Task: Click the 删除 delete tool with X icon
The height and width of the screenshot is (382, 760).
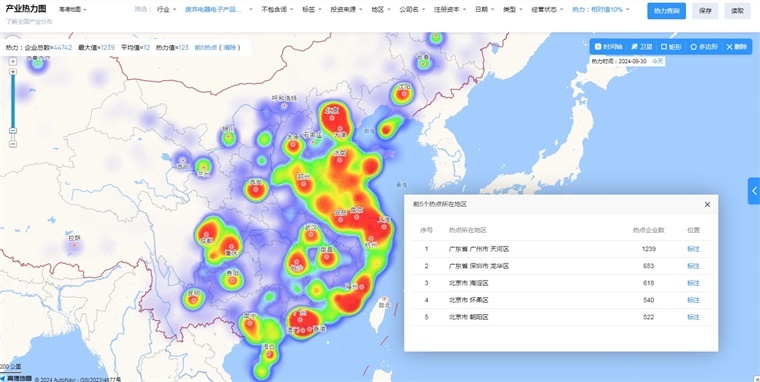Action: click(737, 47)
